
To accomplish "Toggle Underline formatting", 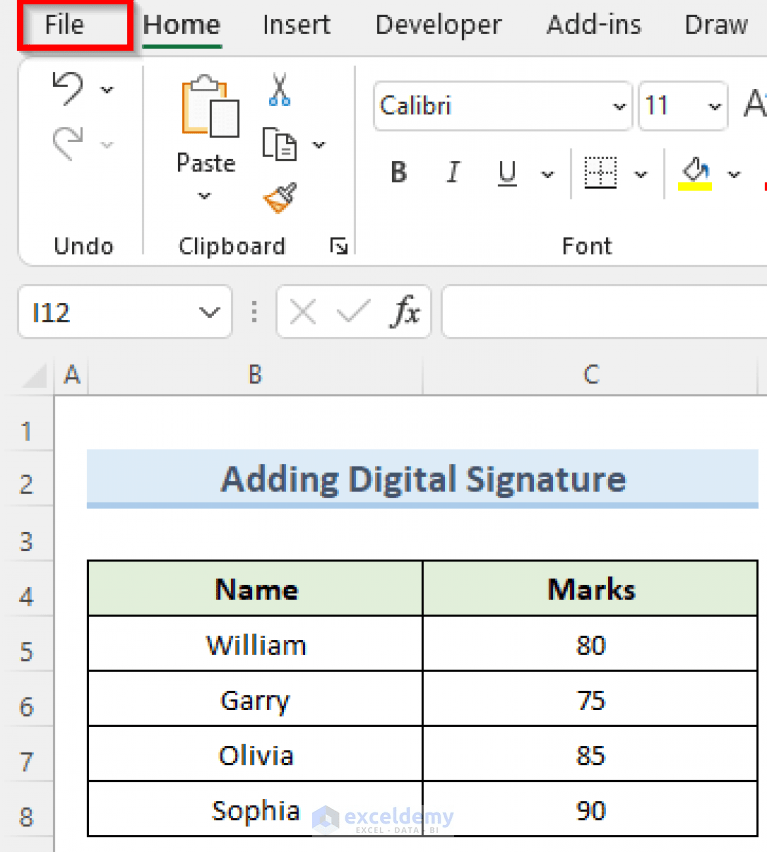I will [507, 173].
